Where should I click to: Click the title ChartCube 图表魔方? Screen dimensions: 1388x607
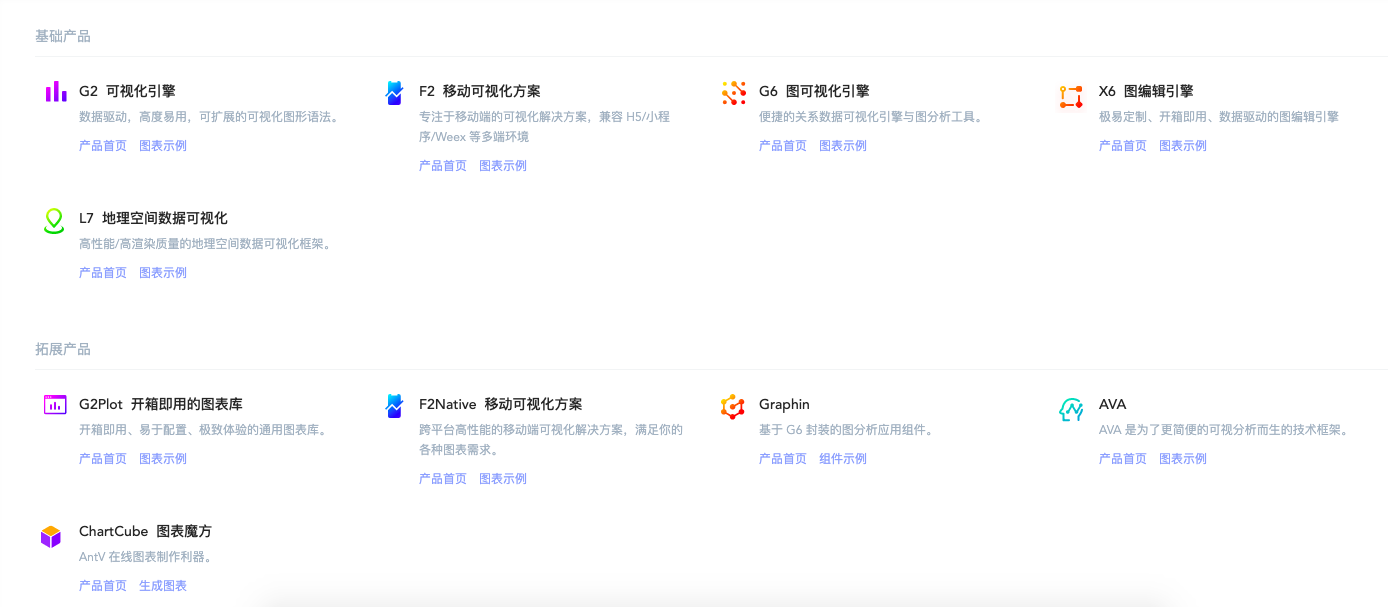(145, 531)
